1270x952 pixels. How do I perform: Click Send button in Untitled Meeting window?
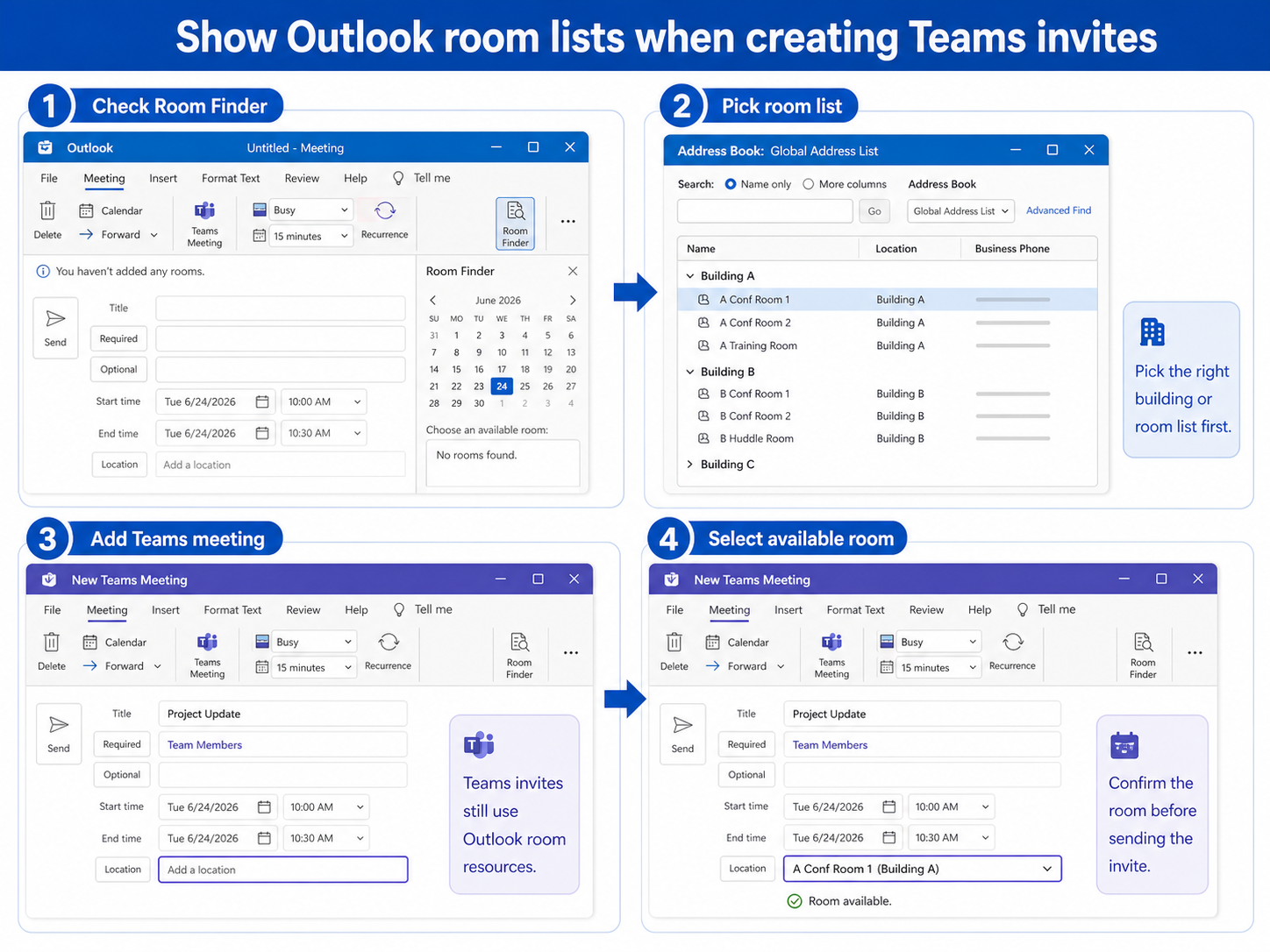click(x=55, y=328)
